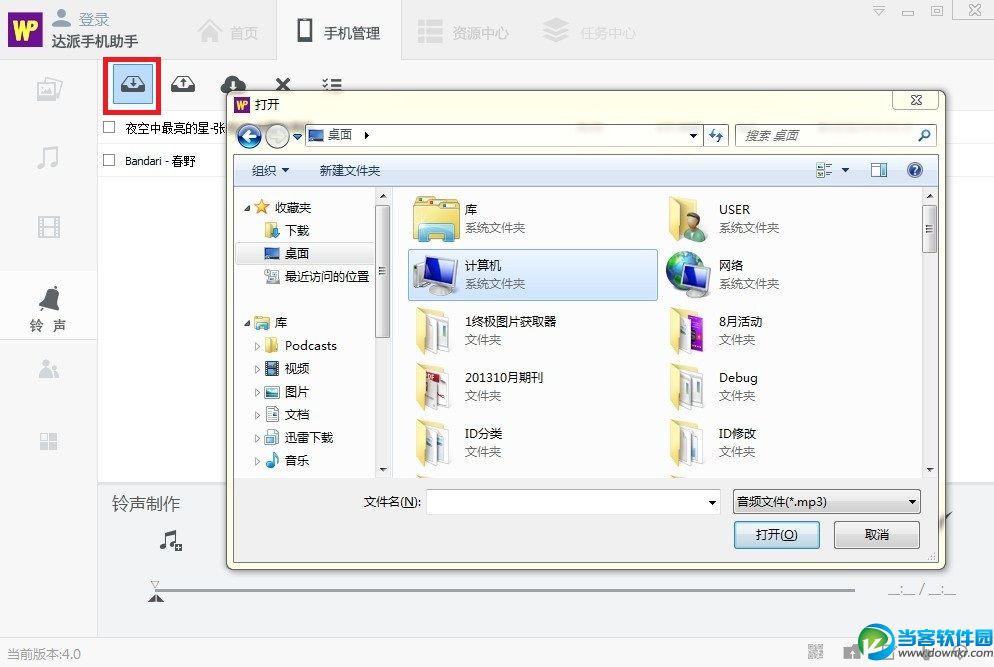This screenshot has width=994, height=667.
Task: Collapse the 库 tree node in navigation pane
Action: click(247, 323)
